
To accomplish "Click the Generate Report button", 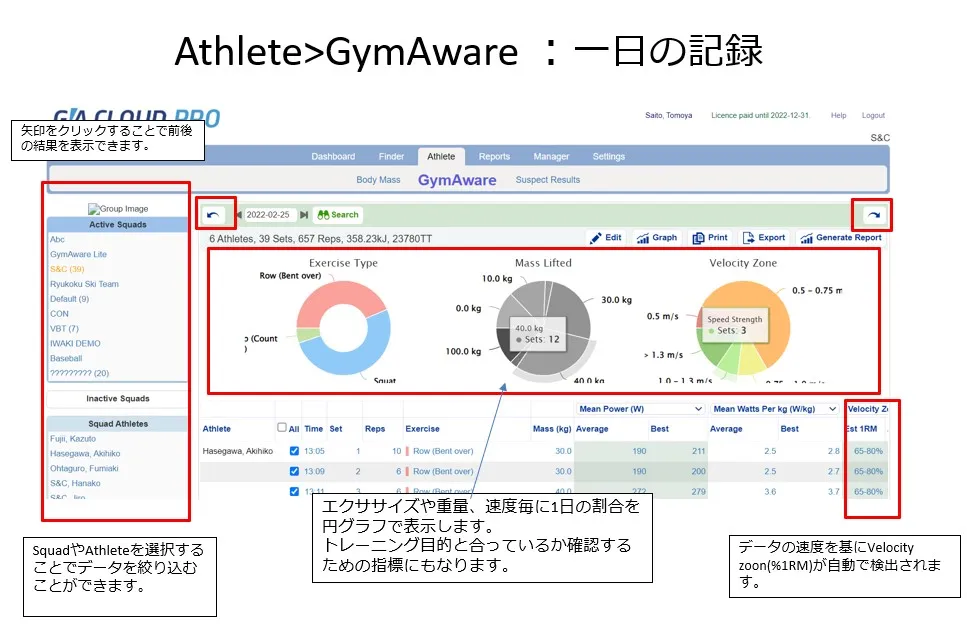I will 840,238.
